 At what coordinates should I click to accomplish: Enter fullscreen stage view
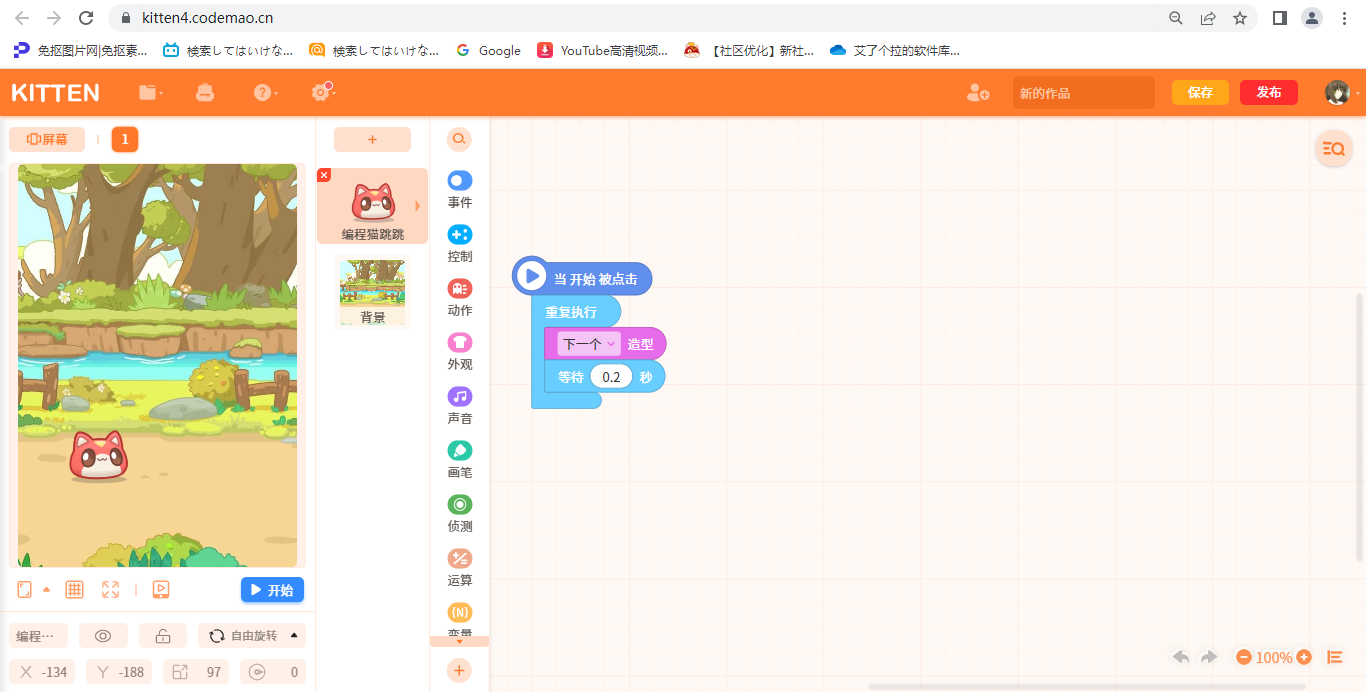click(110, 590)
